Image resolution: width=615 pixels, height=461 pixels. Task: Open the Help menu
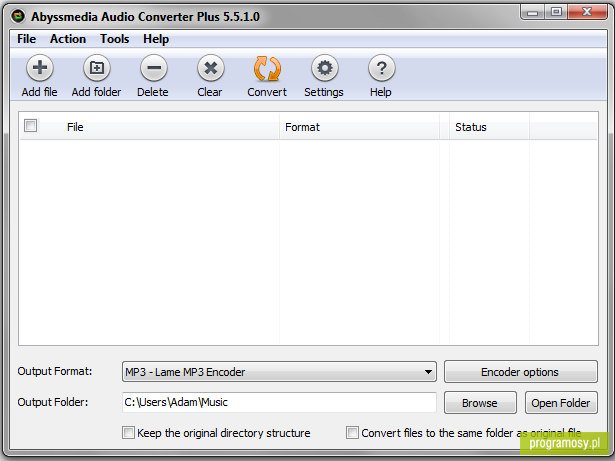[x=156, y=39]
